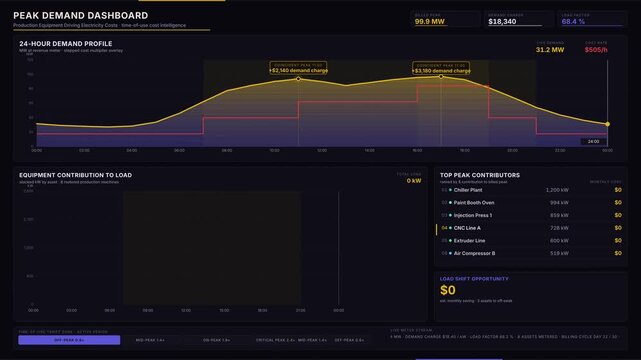Open the Demand Charge $18,340 card

click(518, 19)
